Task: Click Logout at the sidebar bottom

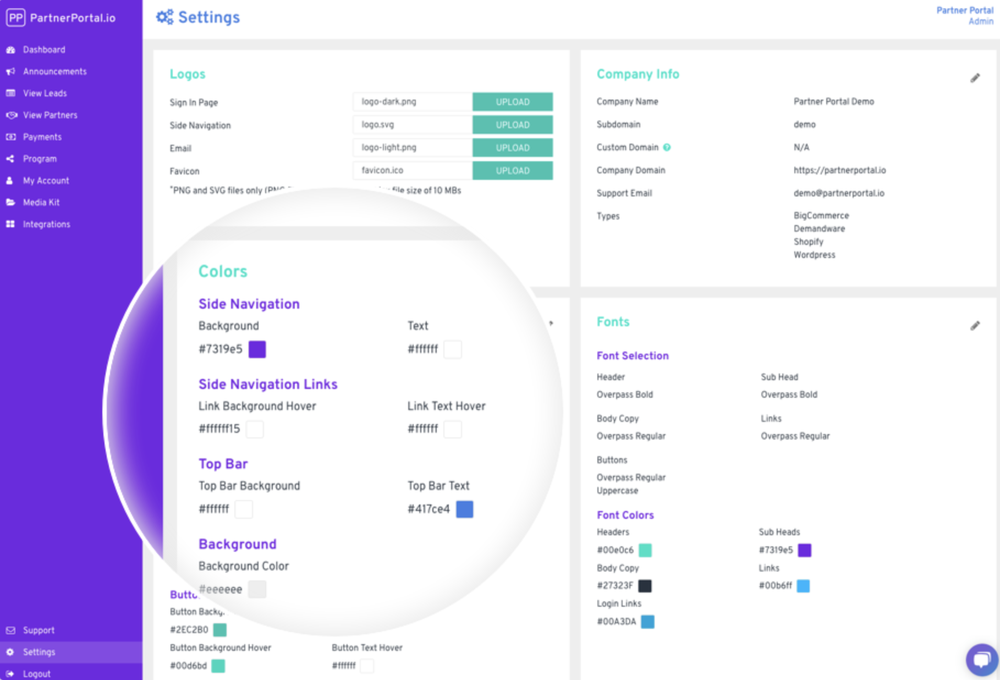Action: 40,673
